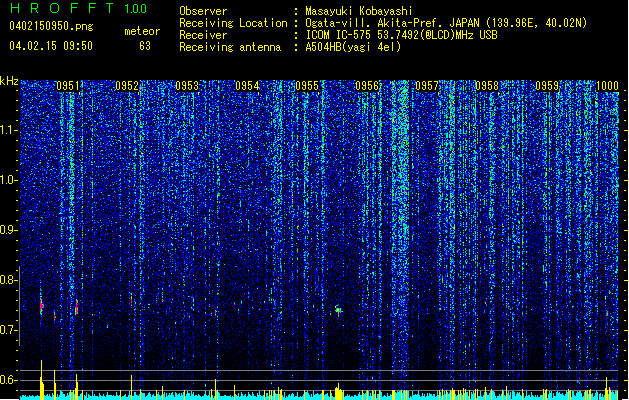Click the HROFFT program title

tap(62, 8)
